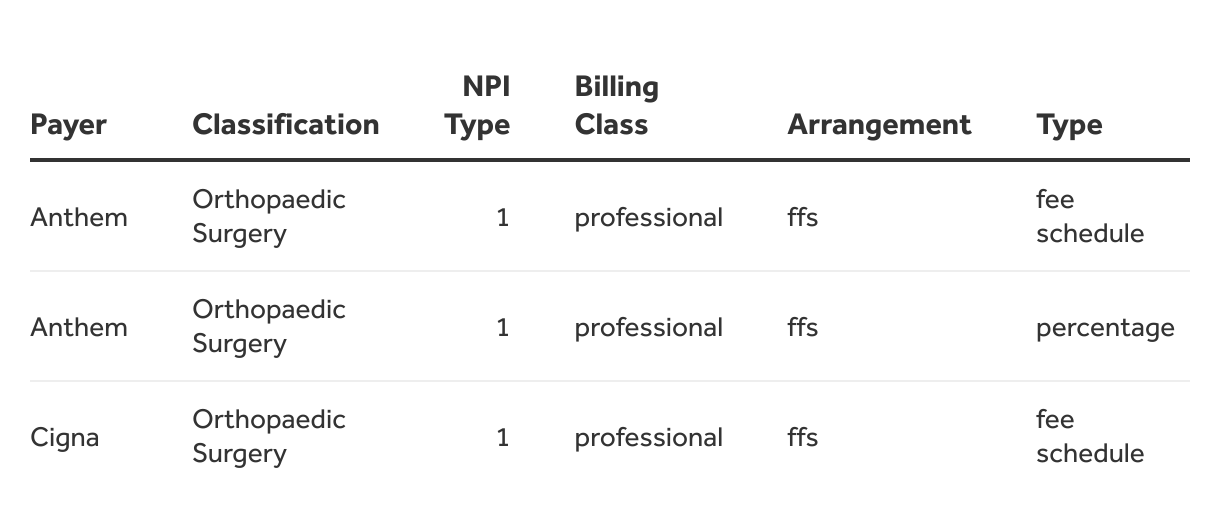Click the Payer column header
The width and height of the screenshot is (1220, 520).
tap(68, 125)
